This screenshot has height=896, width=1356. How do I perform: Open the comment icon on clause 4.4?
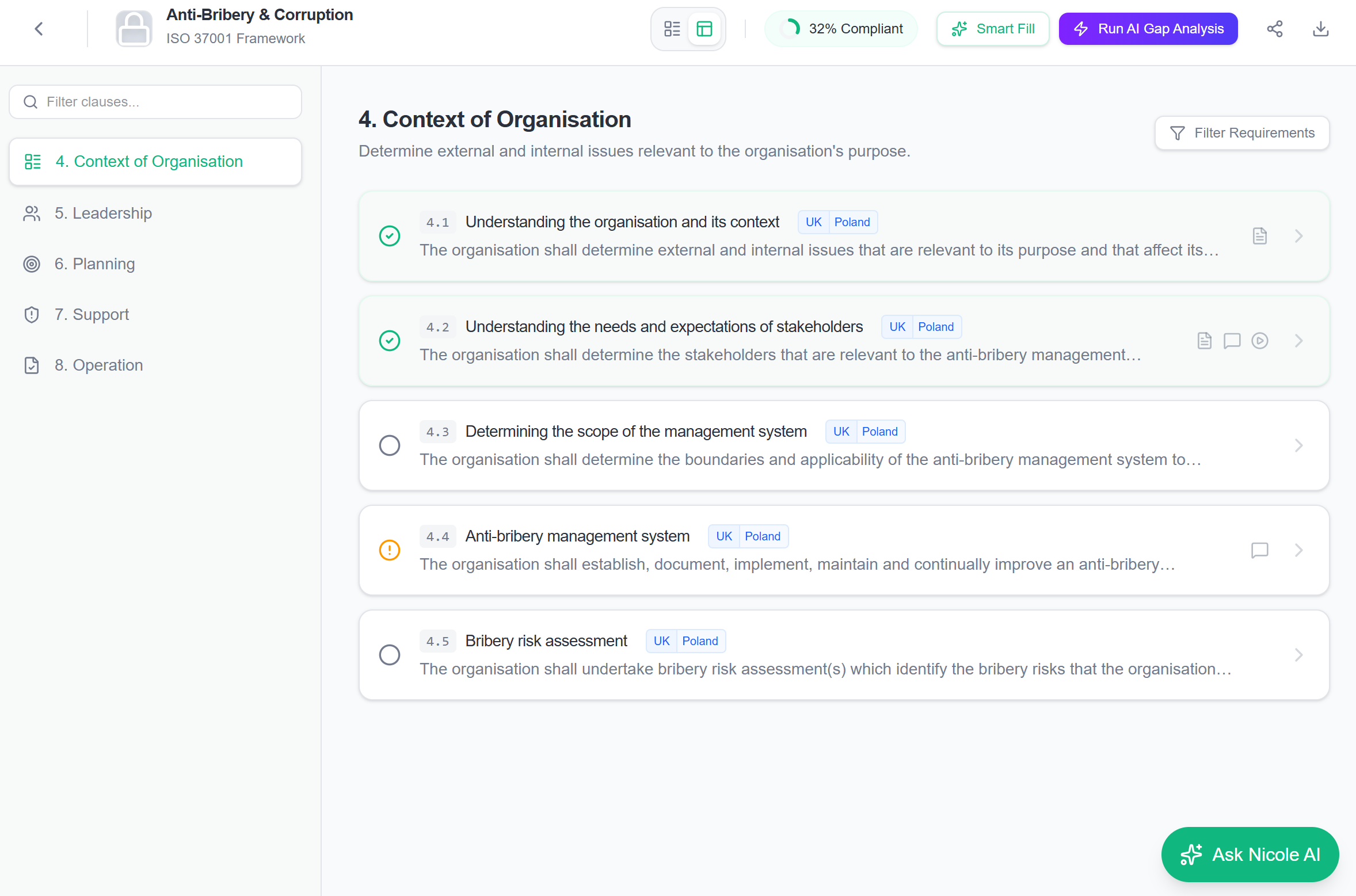(x=1259, y=550)
